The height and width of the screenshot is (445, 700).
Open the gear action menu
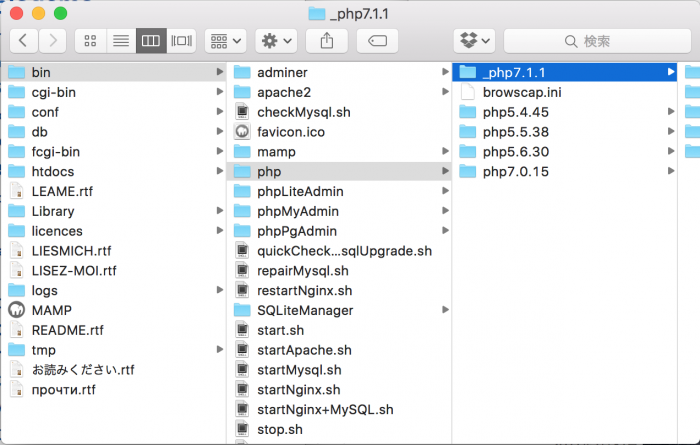point(276,41)
